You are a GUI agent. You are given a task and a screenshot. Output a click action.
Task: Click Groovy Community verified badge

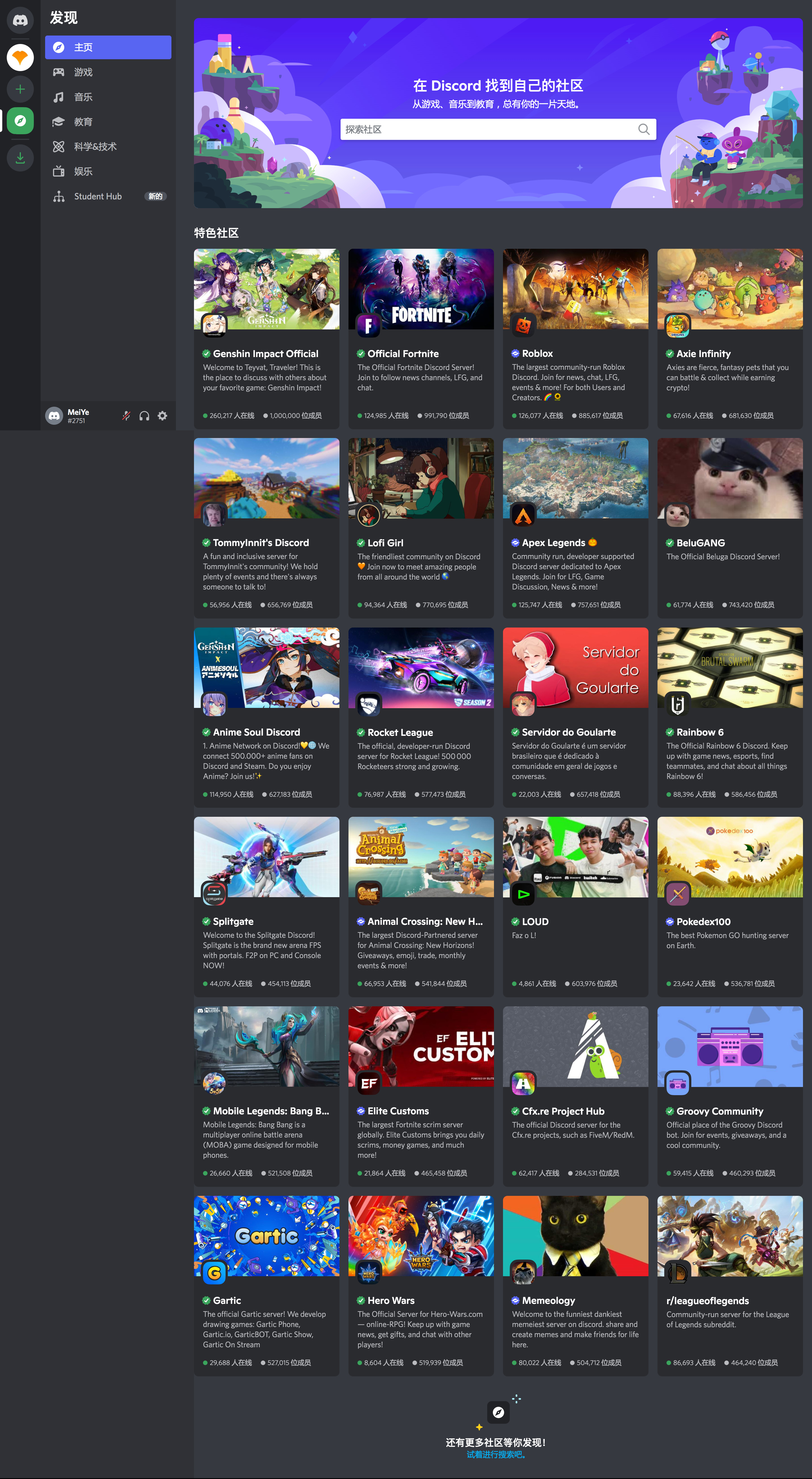[x=670, y=1112]
